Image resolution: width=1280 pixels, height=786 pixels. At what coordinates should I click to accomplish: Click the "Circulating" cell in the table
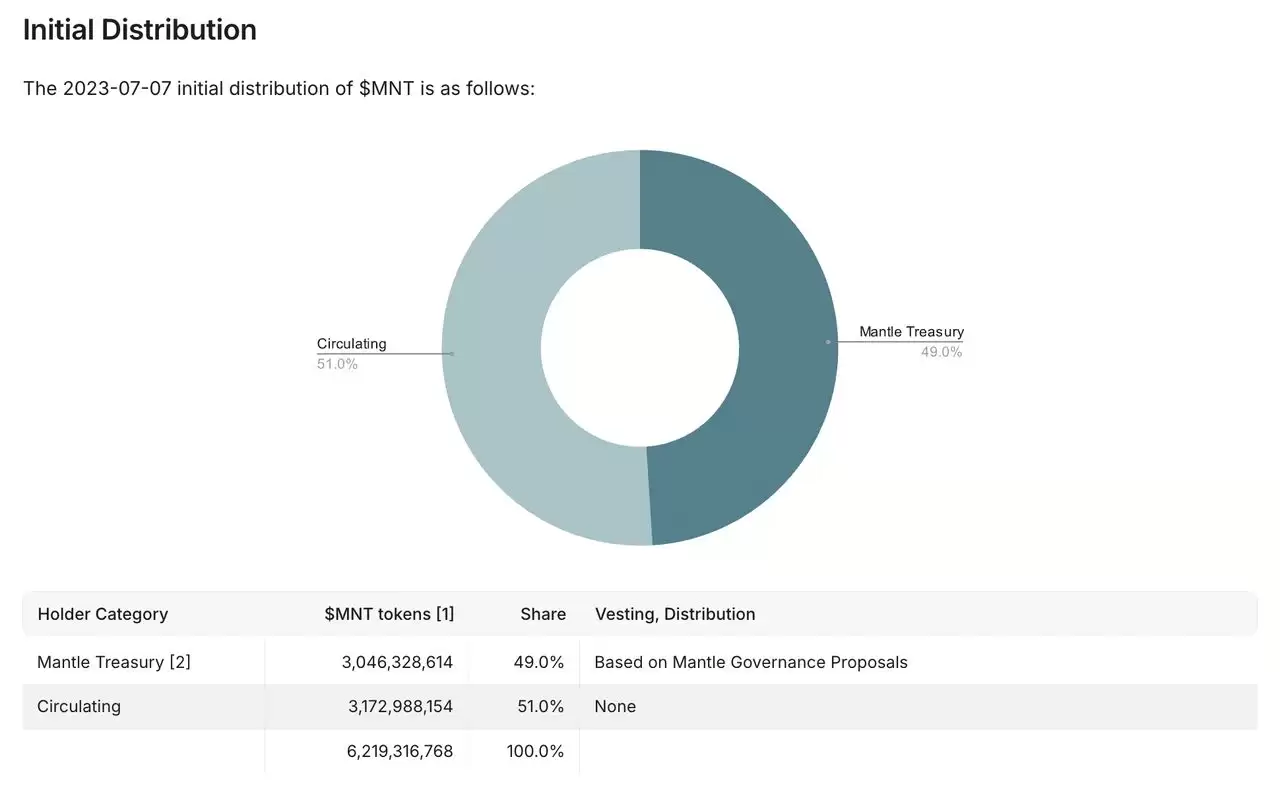[79, 706]
